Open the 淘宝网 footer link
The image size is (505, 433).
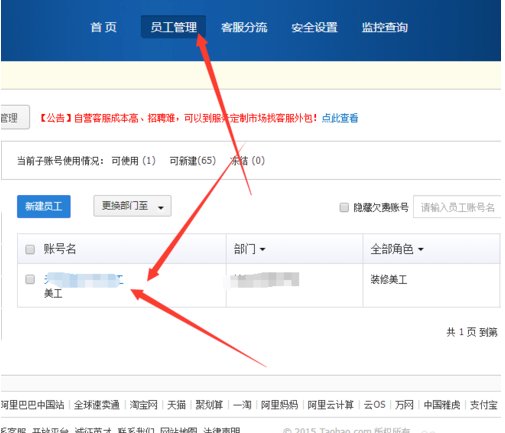coord(143,405)
